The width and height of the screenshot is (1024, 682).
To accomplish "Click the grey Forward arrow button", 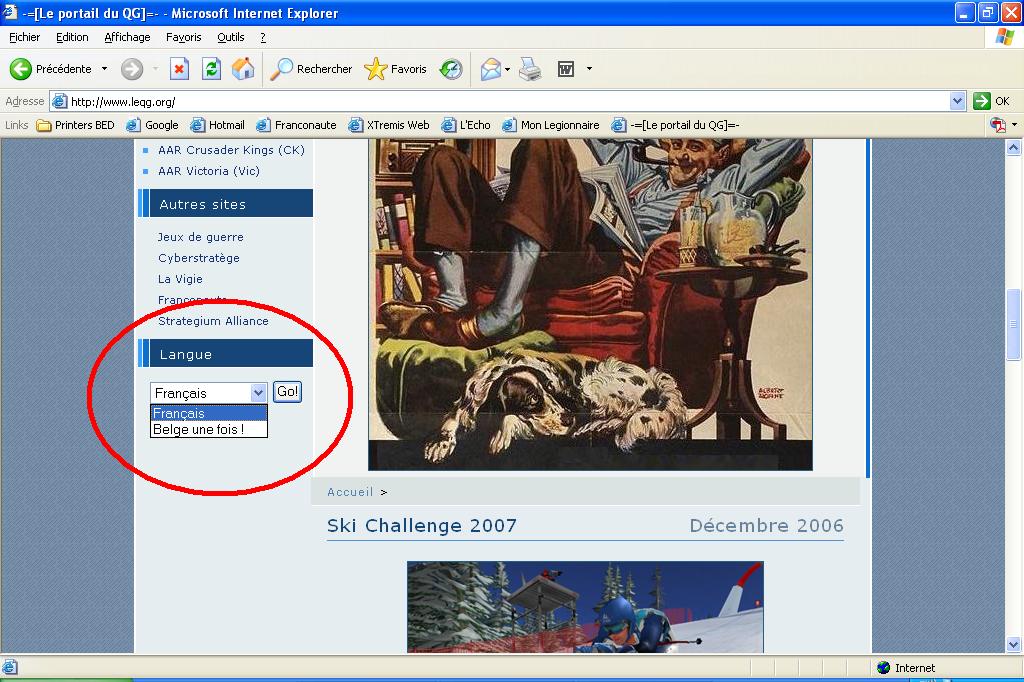I will pyautogui.click(x=132, y=69).
